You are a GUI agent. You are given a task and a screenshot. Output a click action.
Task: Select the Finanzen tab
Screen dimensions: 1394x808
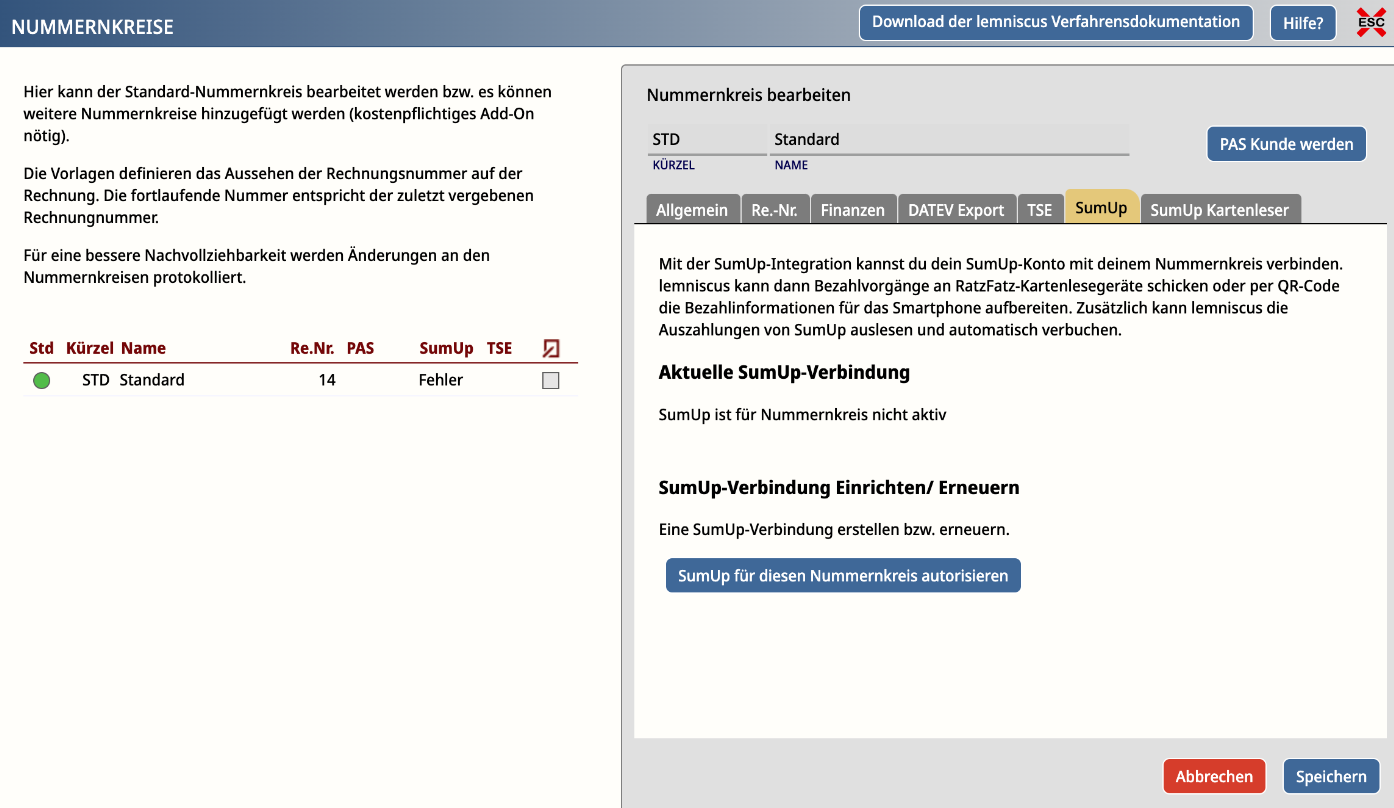click(x=853, y=209)
